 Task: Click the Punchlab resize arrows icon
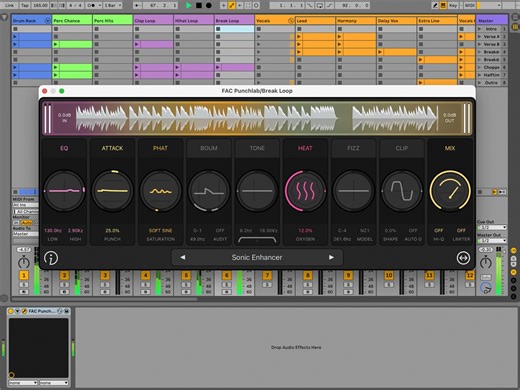(x=463, y=258)
